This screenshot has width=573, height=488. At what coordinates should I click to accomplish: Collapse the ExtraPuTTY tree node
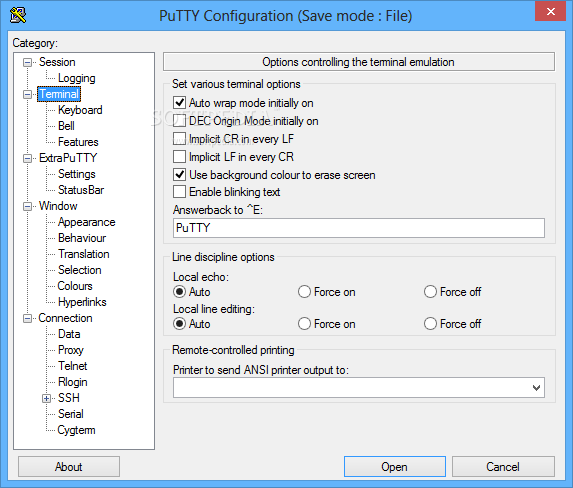27,158
